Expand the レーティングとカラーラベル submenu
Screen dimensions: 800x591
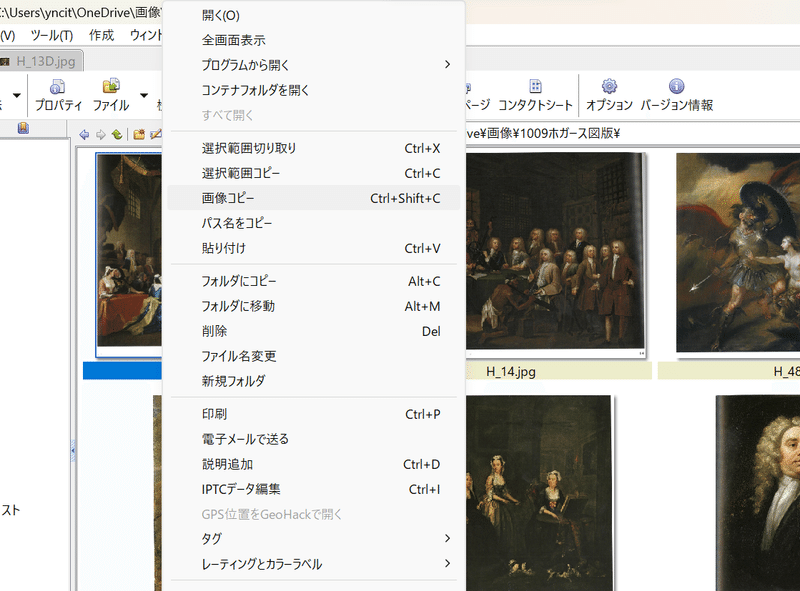click(x=314, y=563)
